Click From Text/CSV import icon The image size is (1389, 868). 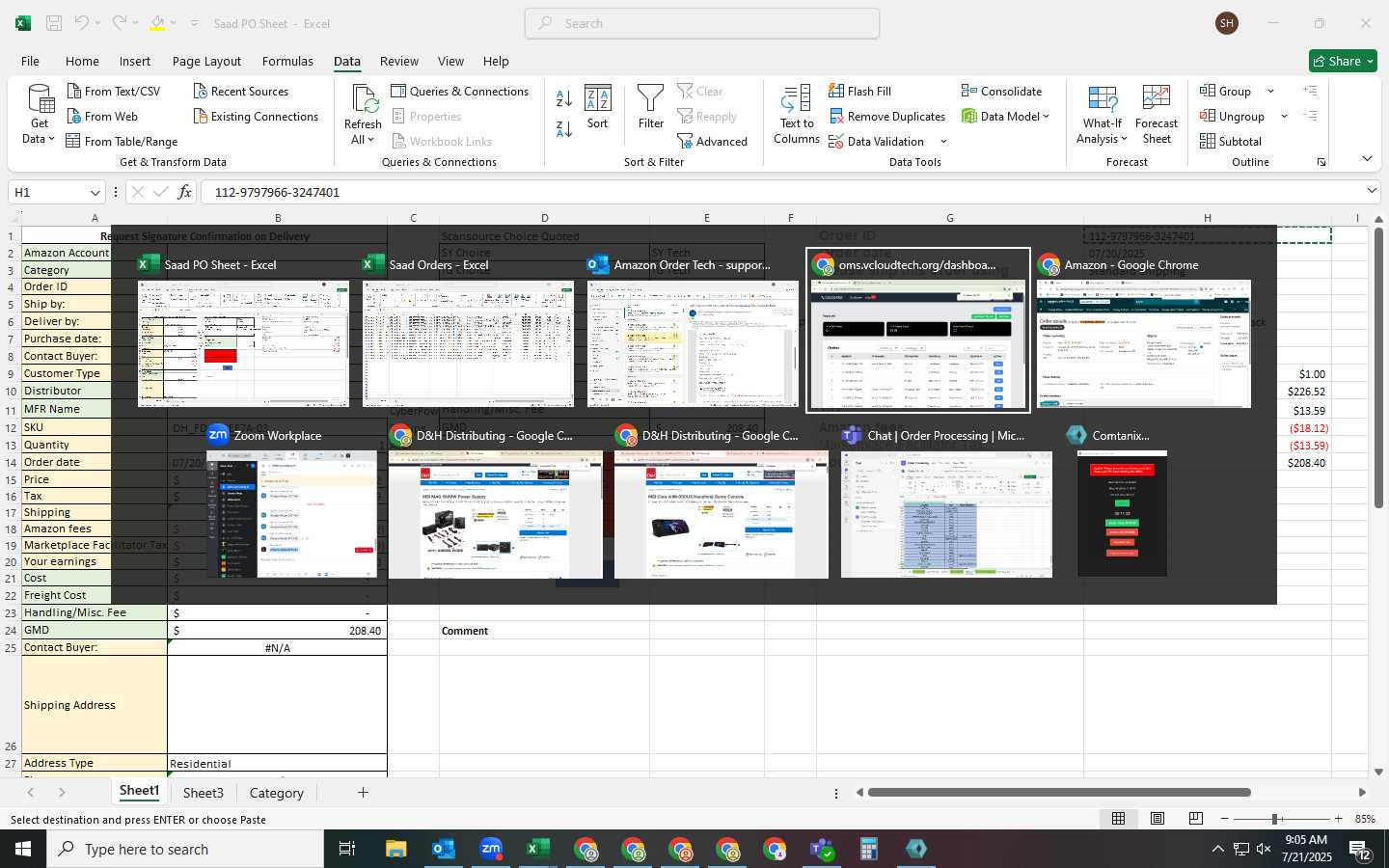pyautogui.click(x=74, y=91)
